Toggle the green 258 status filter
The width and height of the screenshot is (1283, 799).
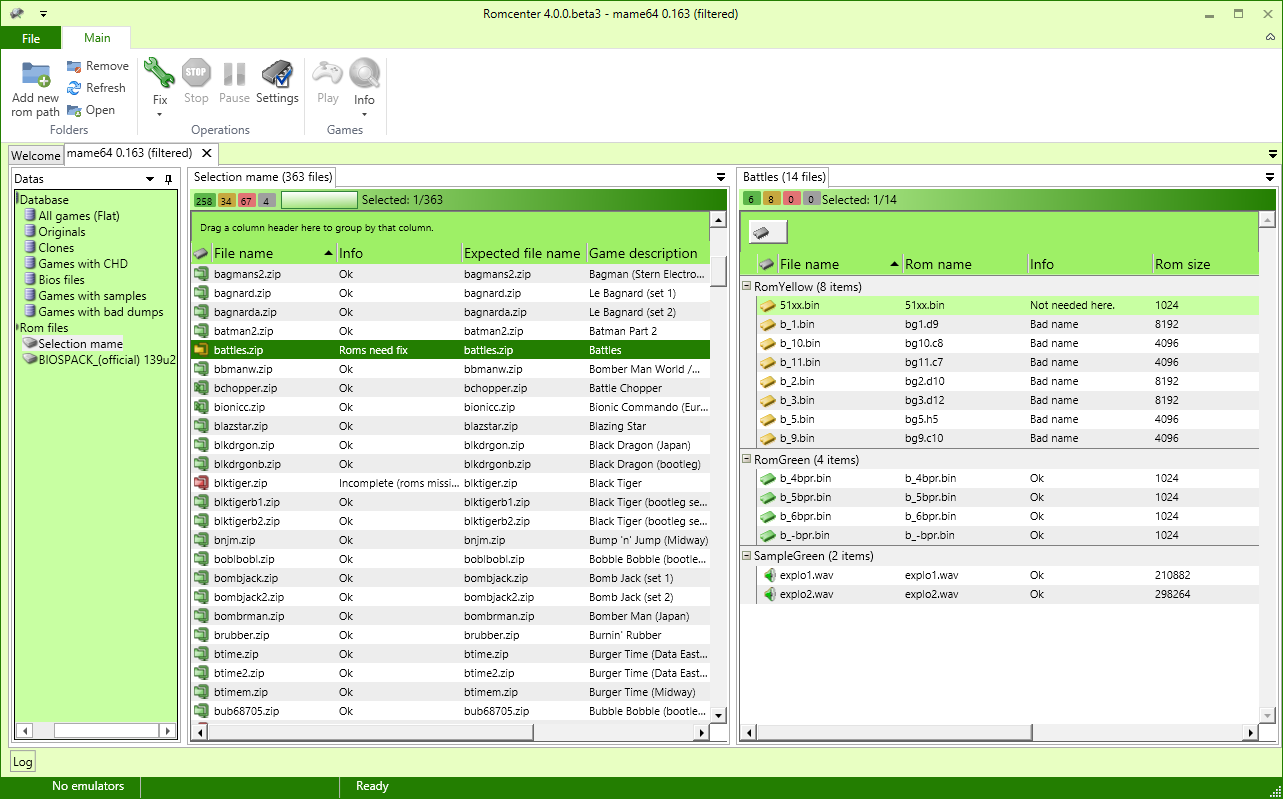[204, 201]
